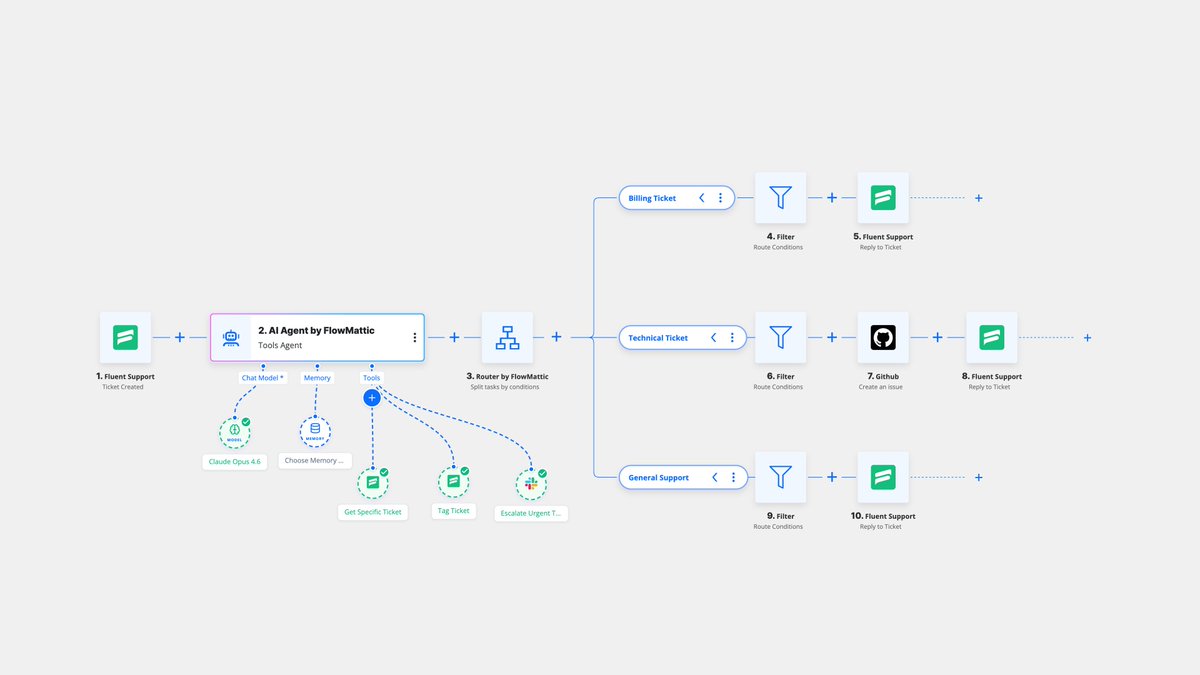Click the Chat Model connector label

tap(262, 378)
